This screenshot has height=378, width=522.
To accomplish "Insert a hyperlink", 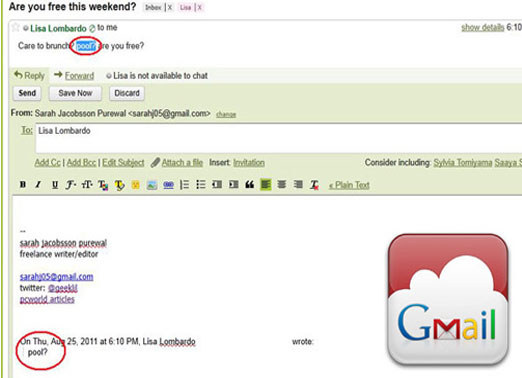I will click(168, 185).
